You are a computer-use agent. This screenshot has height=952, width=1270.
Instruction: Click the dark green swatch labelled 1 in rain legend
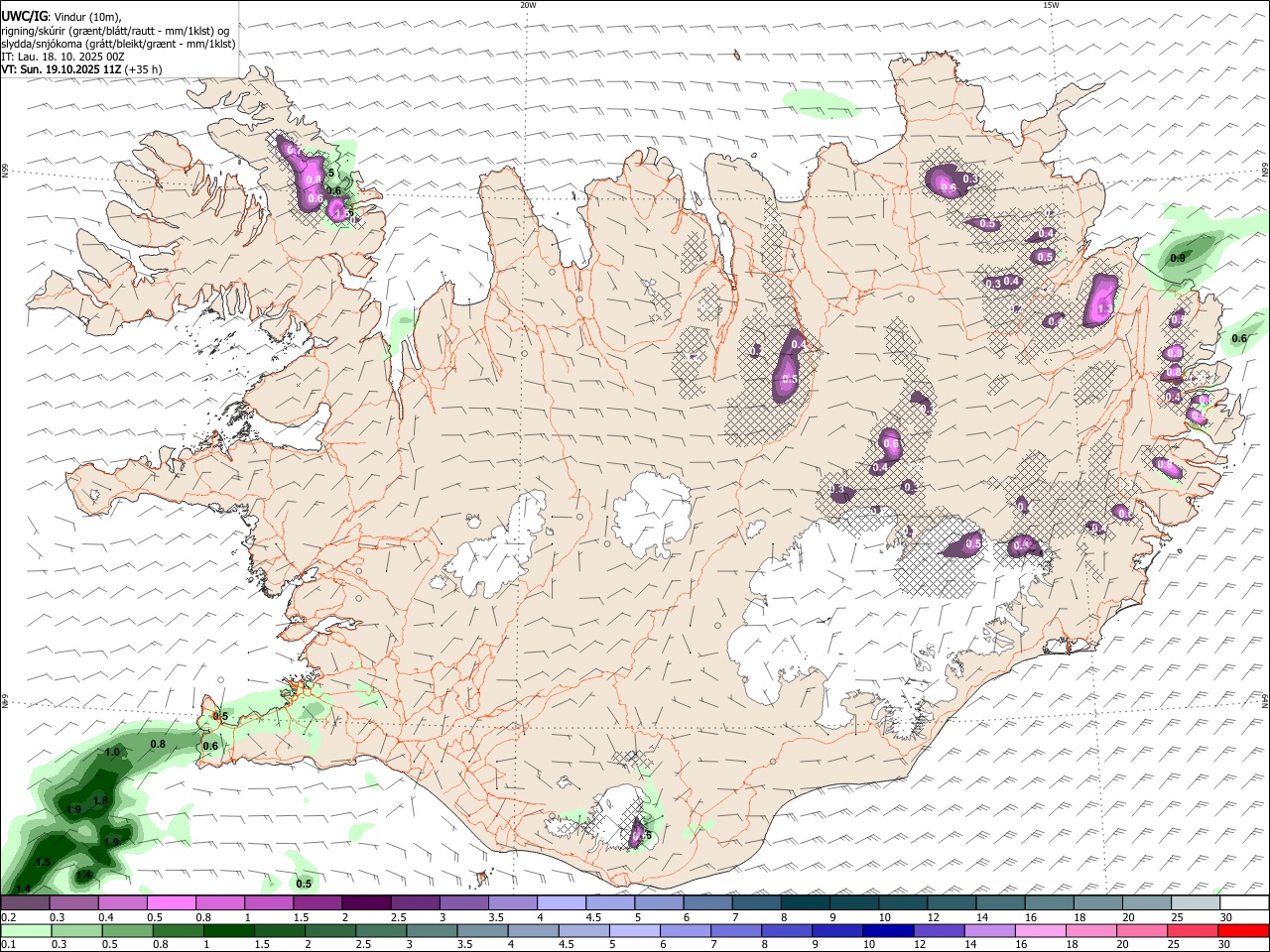click(x=229, y=931)
